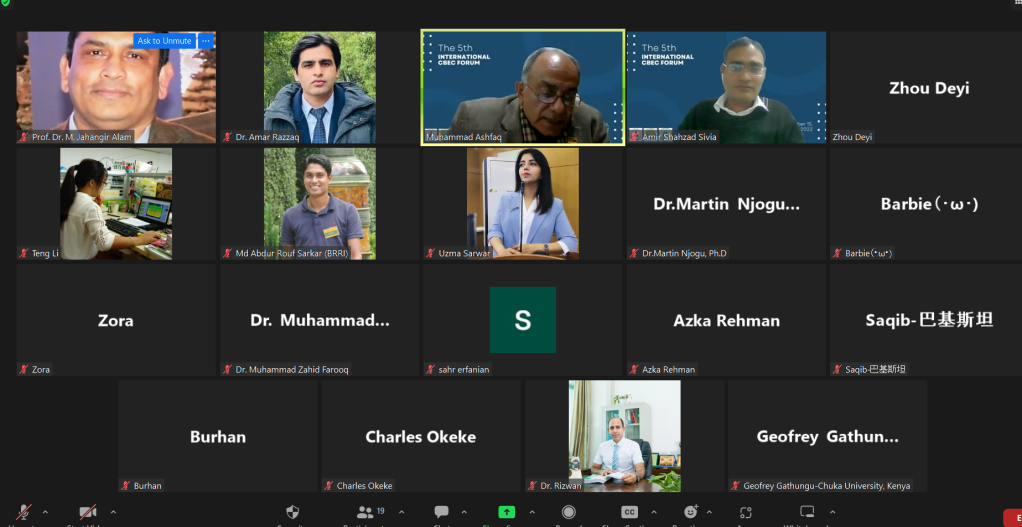This screenshot has width=1022, height=527.
Task: Click the Ask to Unmute button
Action: click(x=164, y=41)
